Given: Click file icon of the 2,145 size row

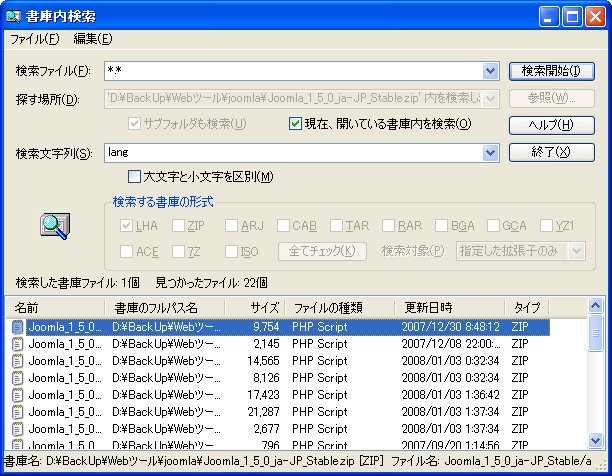Looking at the screenshot, I should point(18,344).
